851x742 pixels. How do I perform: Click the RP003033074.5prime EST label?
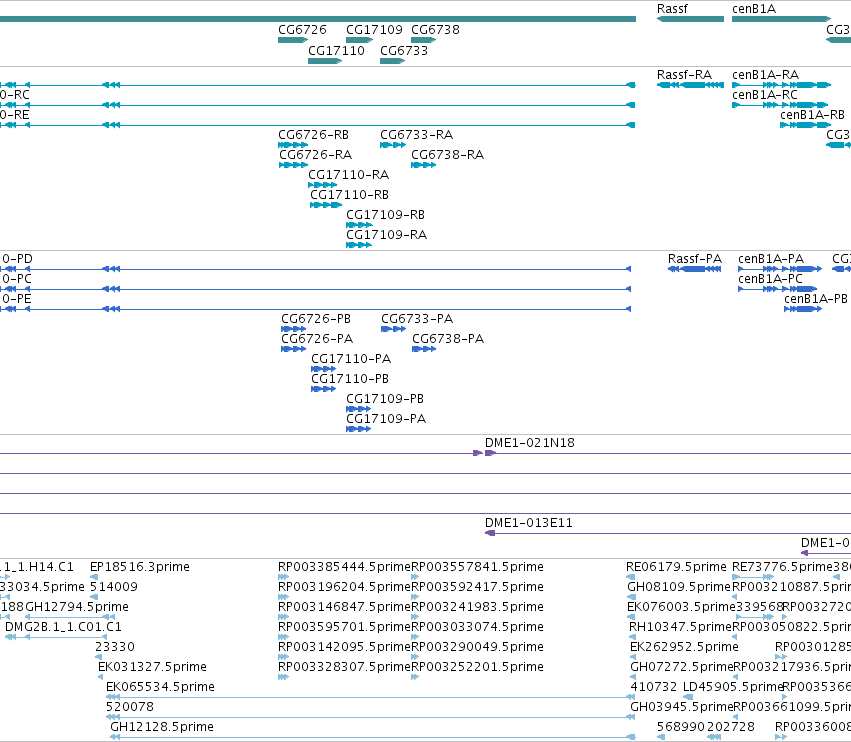[x=478, y=627]
